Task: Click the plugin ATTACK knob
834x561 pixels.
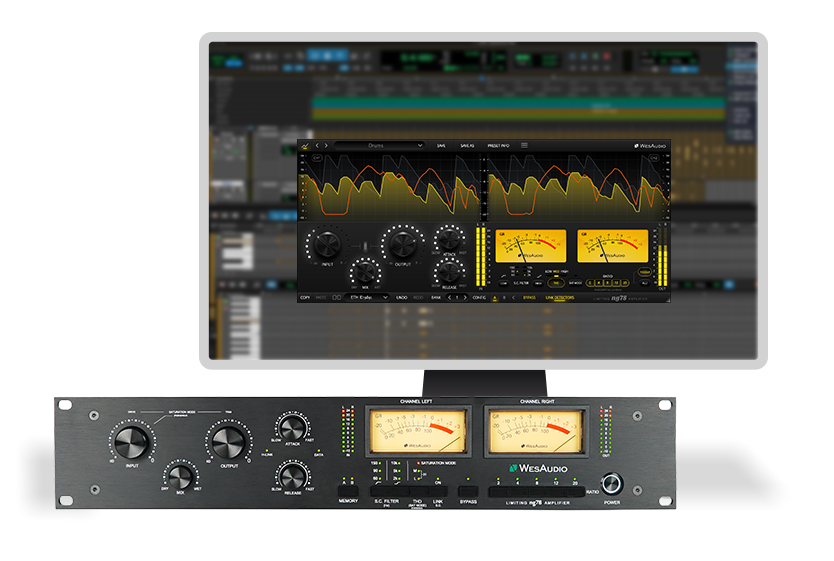Action: [x=449, y=239]
